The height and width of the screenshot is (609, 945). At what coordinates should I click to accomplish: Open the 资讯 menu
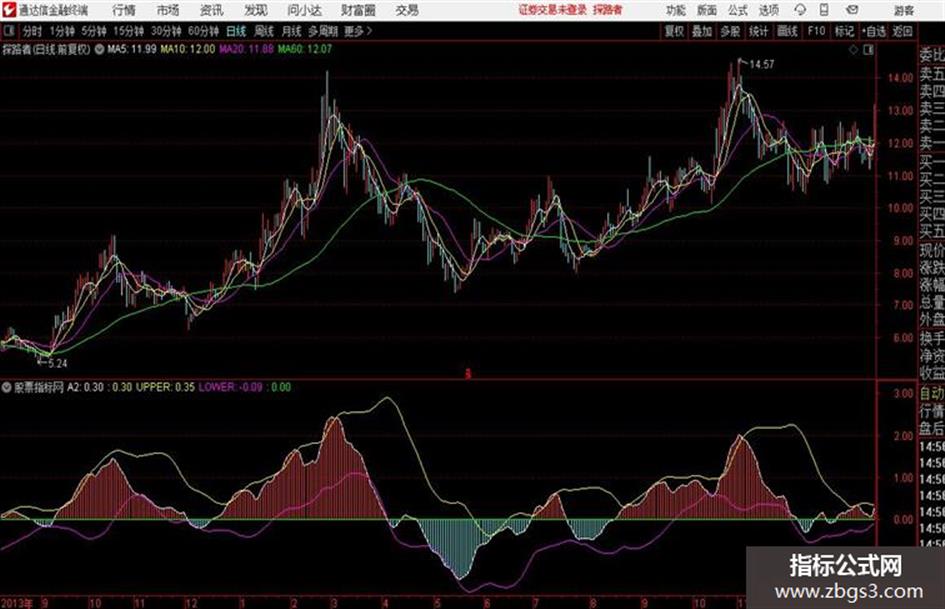click(212, 10)
